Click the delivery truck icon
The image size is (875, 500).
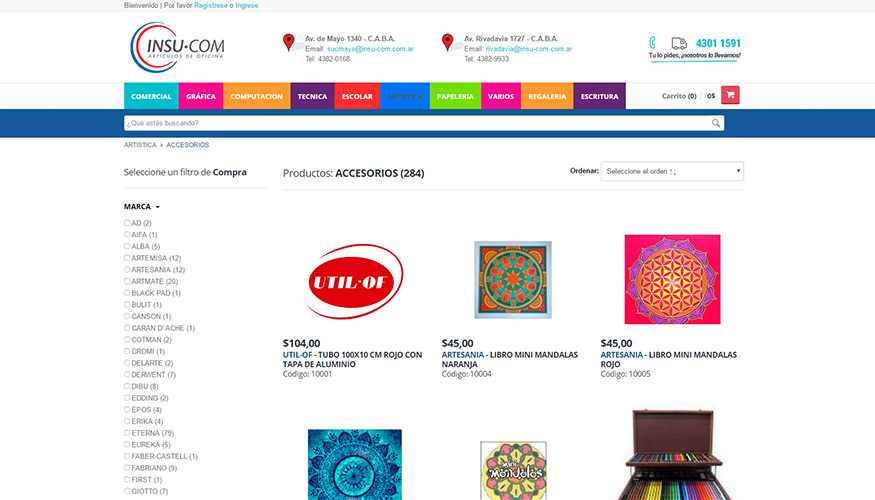tap(679, 43)
